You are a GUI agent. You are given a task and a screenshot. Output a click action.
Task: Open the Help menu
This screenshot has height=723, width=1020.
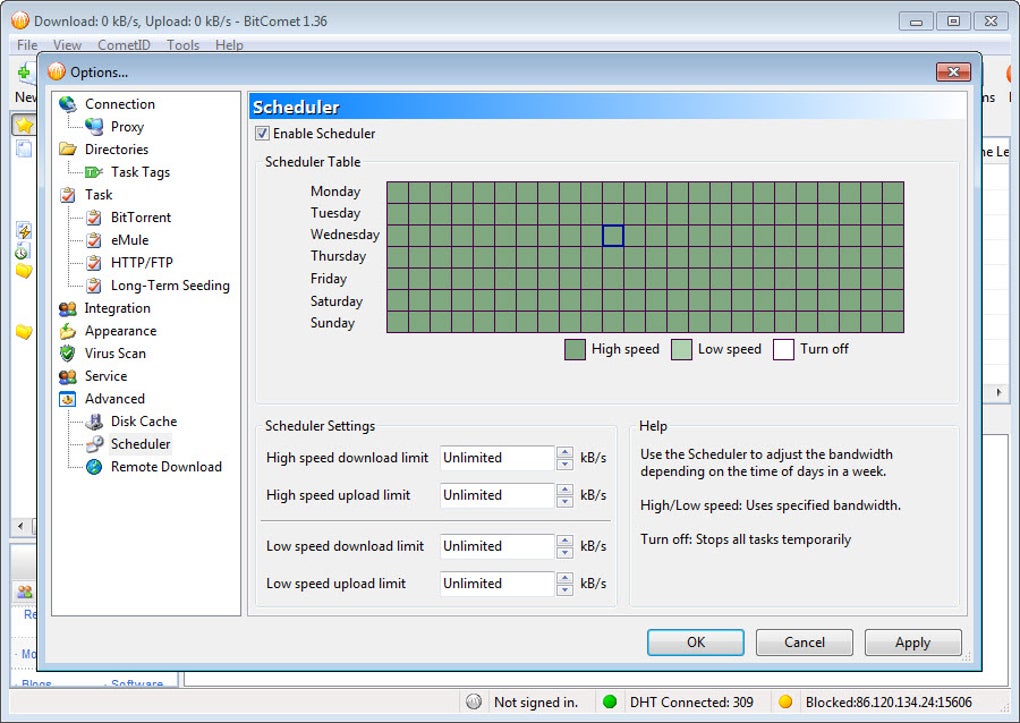pos(229,45)
